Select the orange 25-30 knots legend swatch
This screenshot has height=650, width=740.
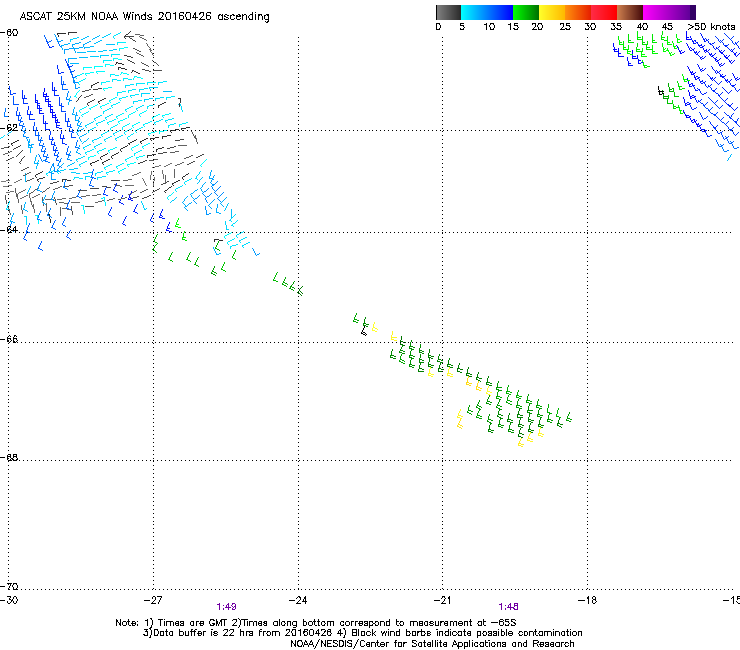578,12
